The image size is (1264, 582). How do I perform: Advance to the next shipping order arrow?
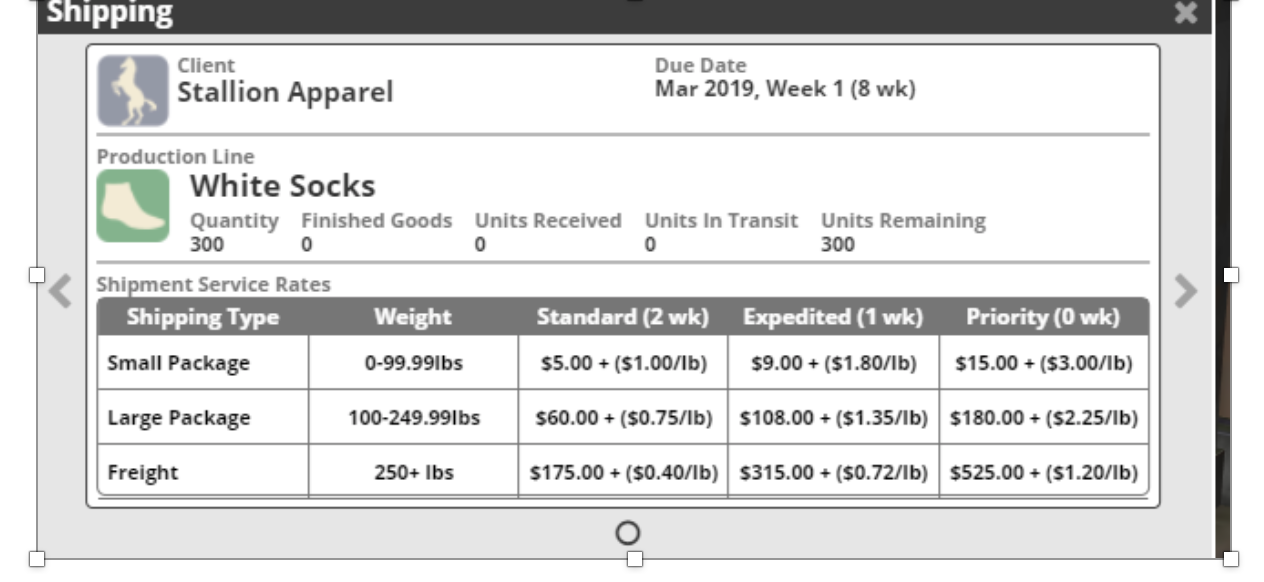(x=1185, y=291)
